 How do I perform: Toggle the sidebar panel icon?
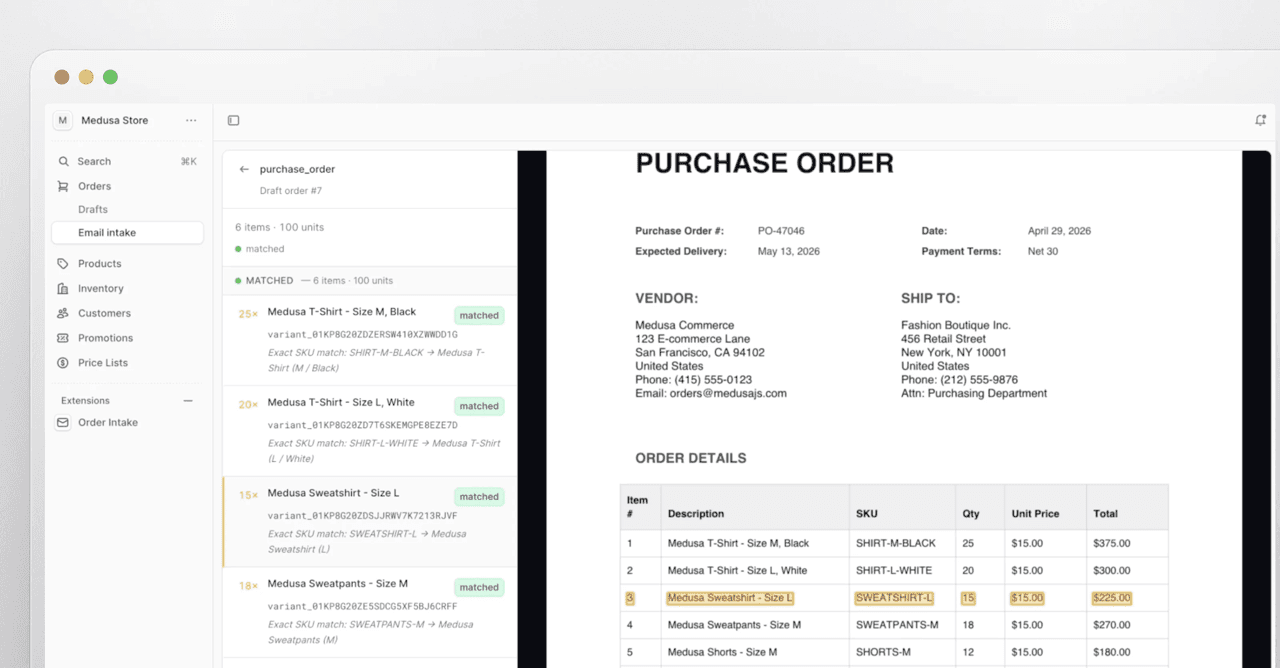click(233, 120)
